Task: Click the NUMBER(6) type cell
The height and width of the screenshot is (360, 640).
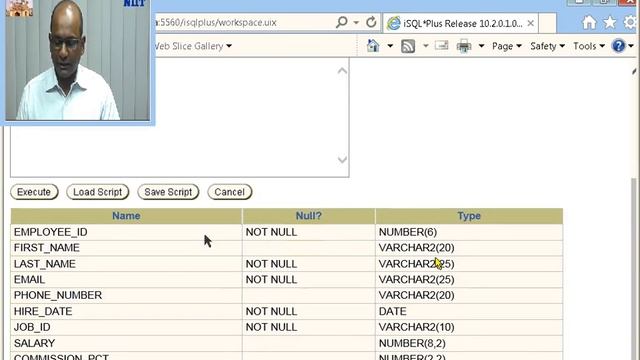Action: [469, 232]
